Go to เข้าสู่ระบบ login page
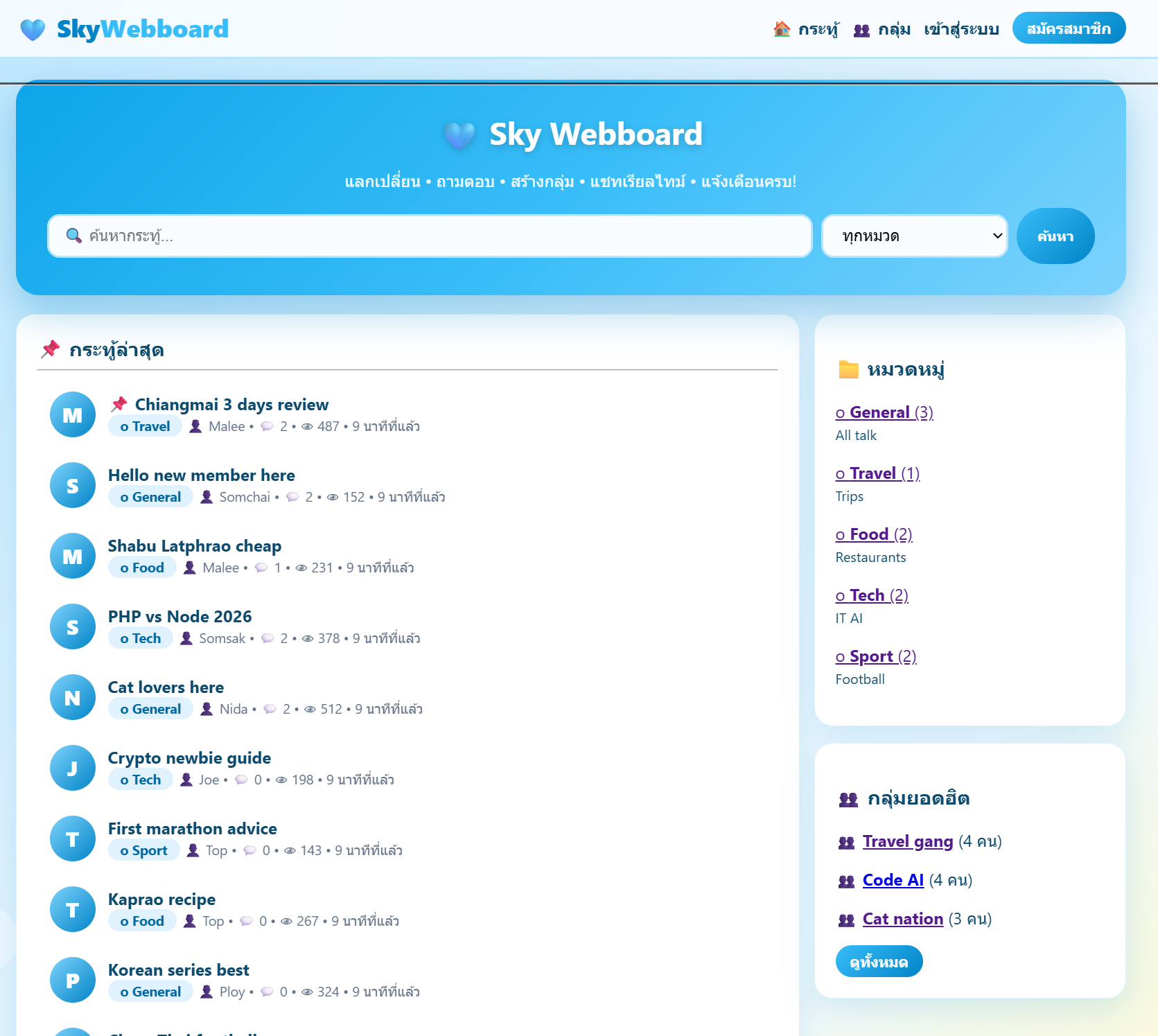This screenshot has height=1036, width=1158. click(x=961, y=29)
